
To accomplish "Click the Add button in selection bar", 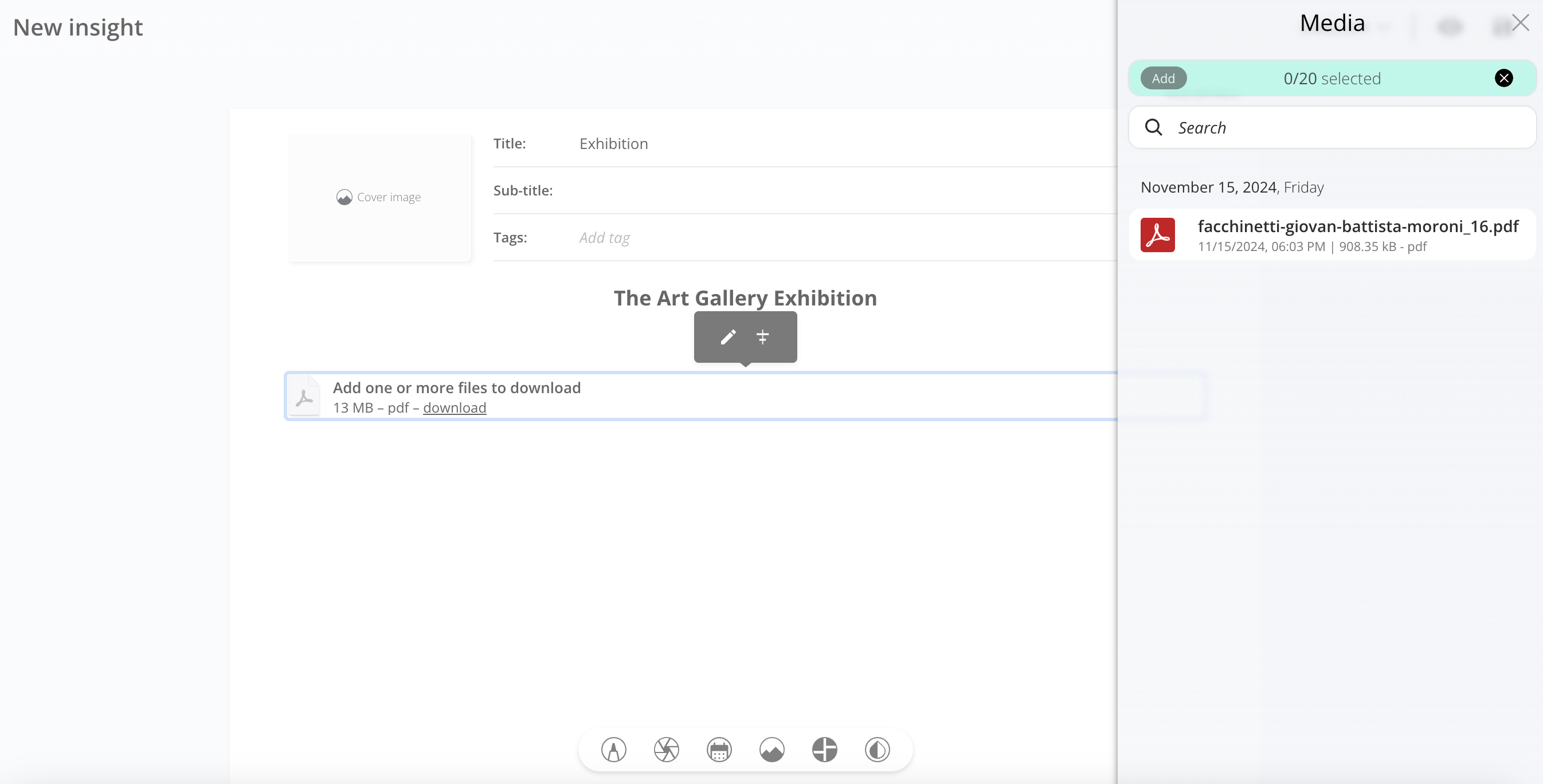I will click(1163, 78).
